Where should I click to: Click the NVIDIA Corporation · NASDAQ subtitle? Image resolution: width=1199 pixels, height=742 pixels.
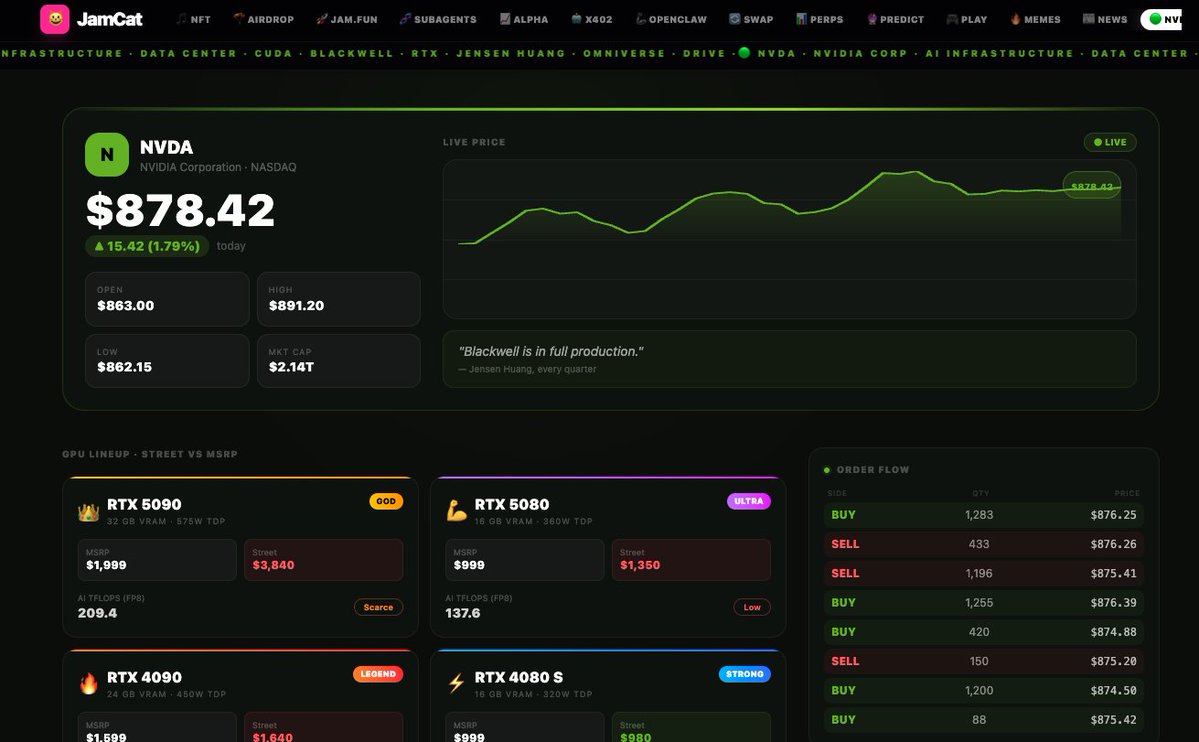coord(218,167)
